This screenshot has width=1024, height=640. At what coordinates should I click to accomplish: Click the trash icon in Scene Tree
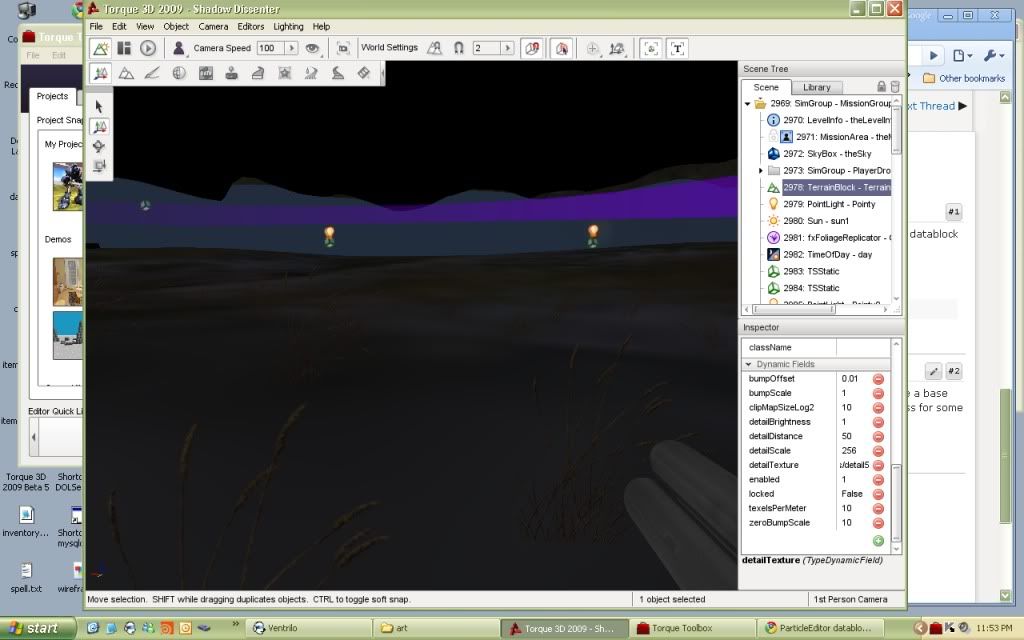coord(895,87)
